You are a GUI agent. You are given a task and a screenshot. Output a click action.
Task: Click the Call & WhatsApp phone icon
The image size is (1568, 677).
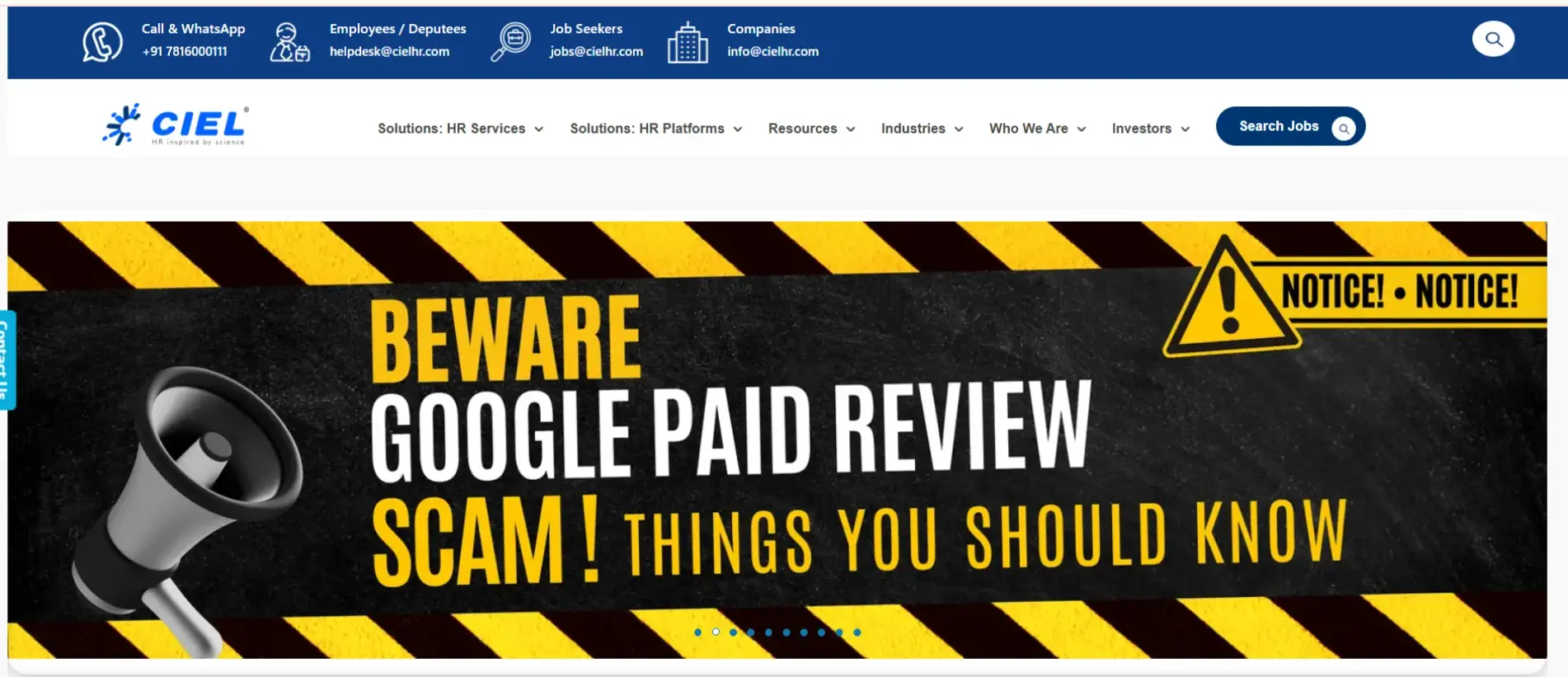[x=102, y=41]
